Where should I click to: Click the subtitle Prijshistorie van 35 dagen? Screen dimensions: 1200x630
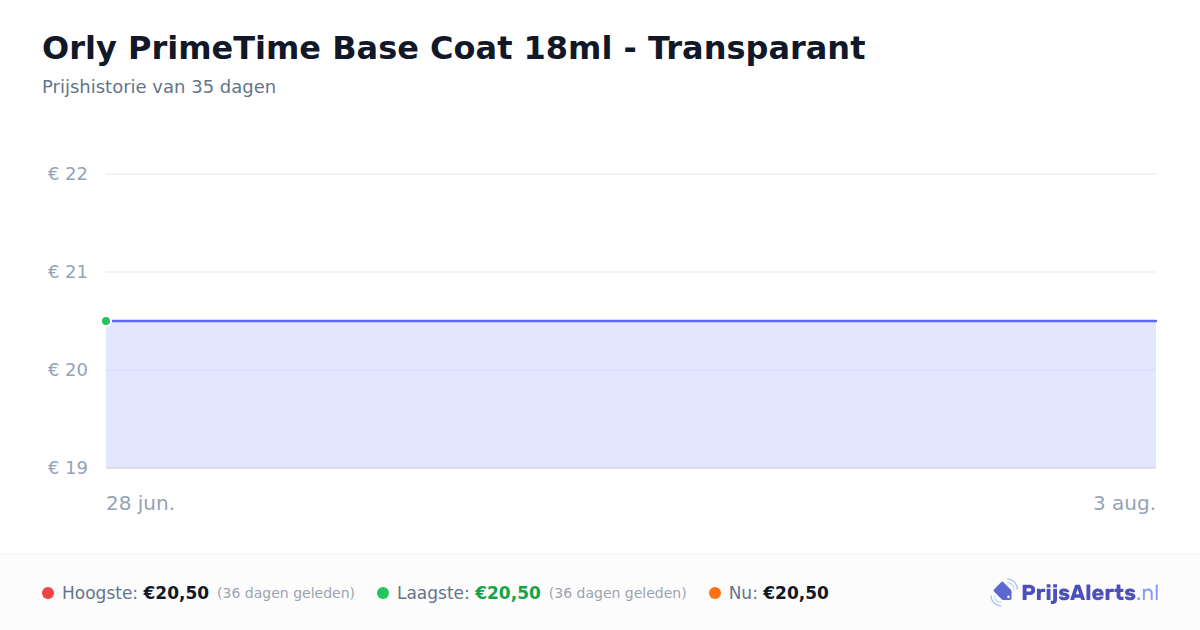coord(159,87)
